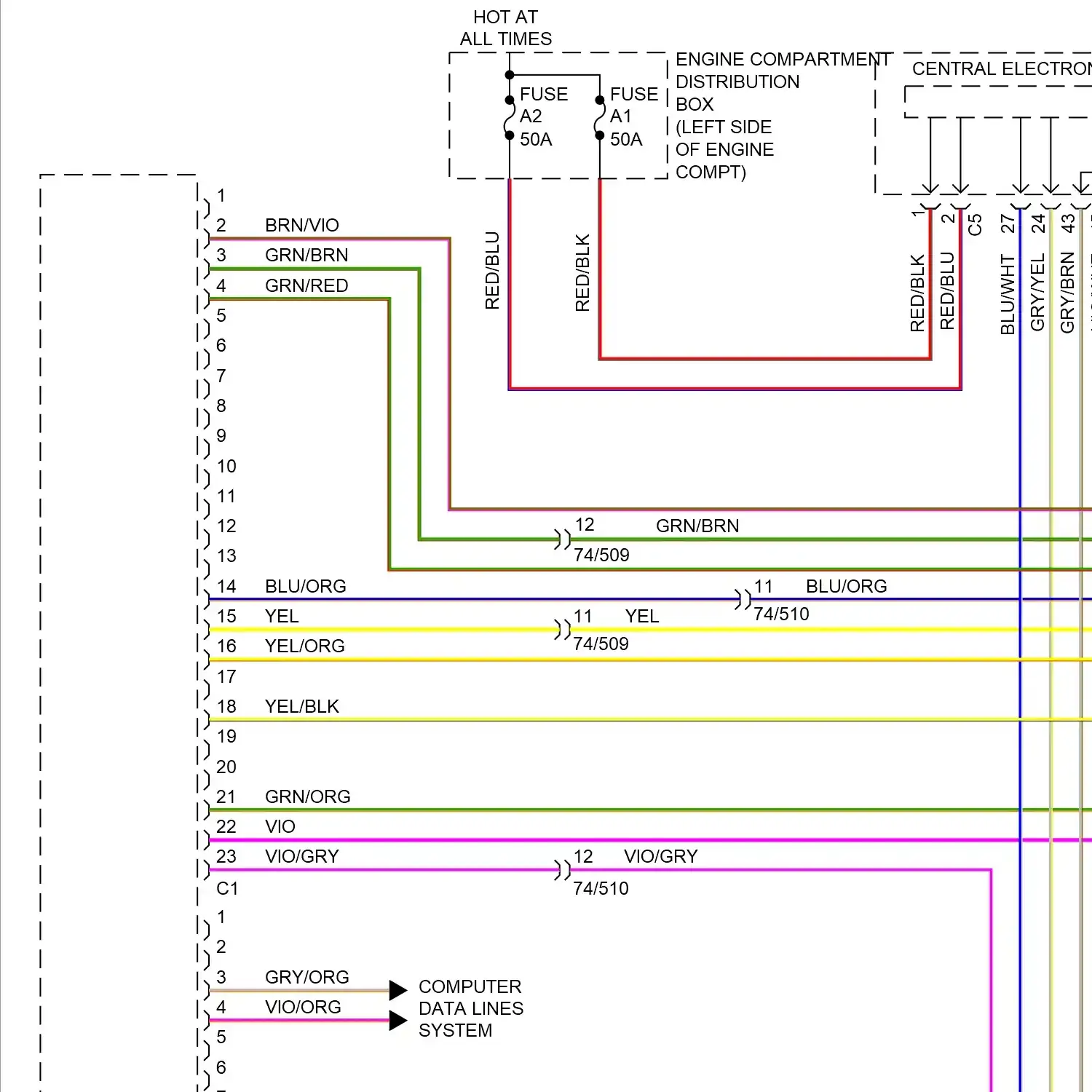Click the C1 connector label
1092x1092 pixels.
[x=227, y=888]
